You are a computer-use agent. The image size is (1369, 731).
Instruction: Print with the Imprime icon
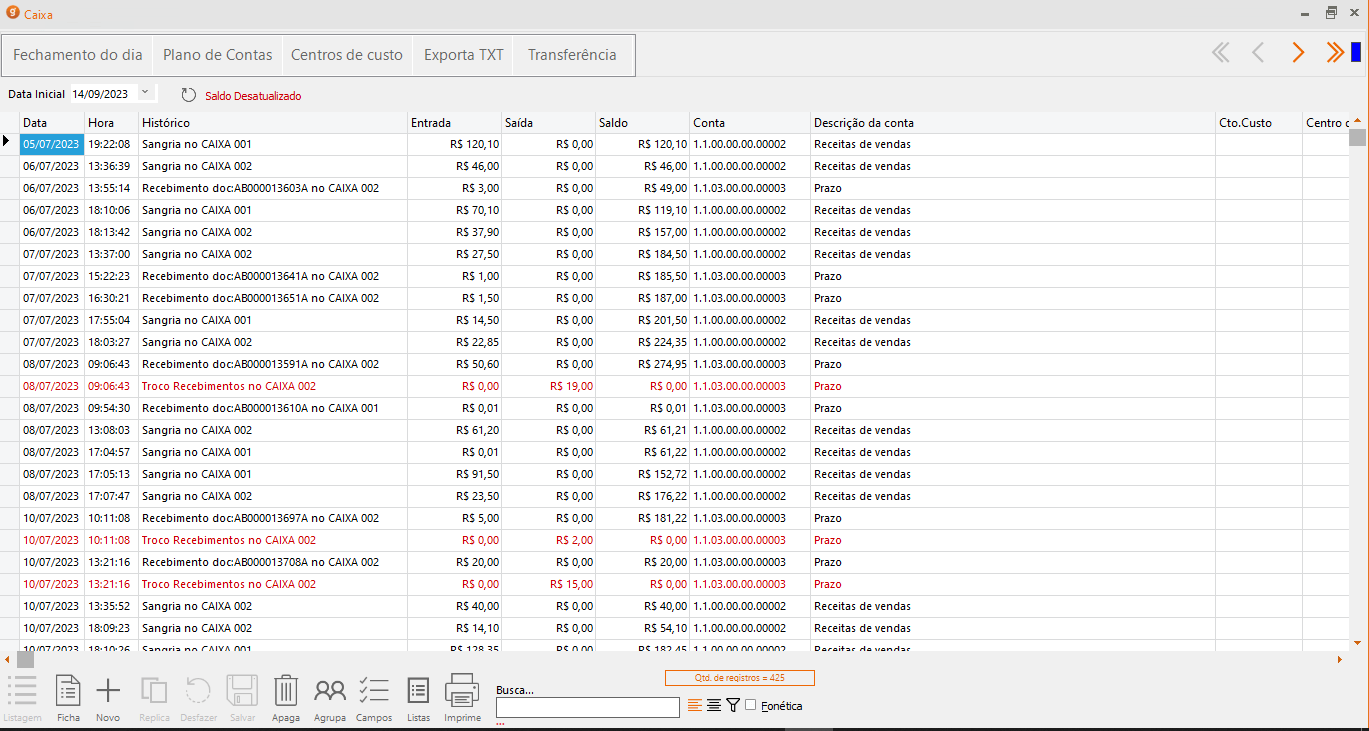point(462,691)
